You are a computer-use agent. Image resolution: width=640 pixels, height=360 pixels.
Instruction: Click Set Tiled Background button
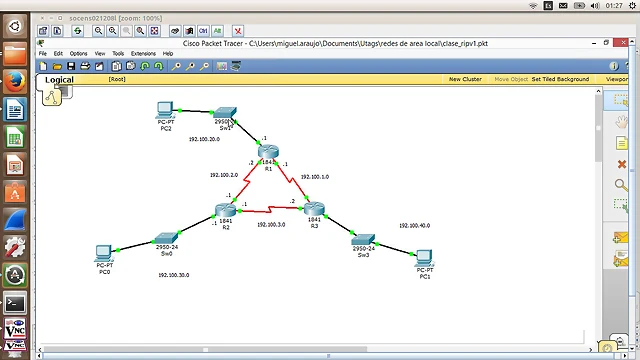pyautogui.click(x=560, y=79)
